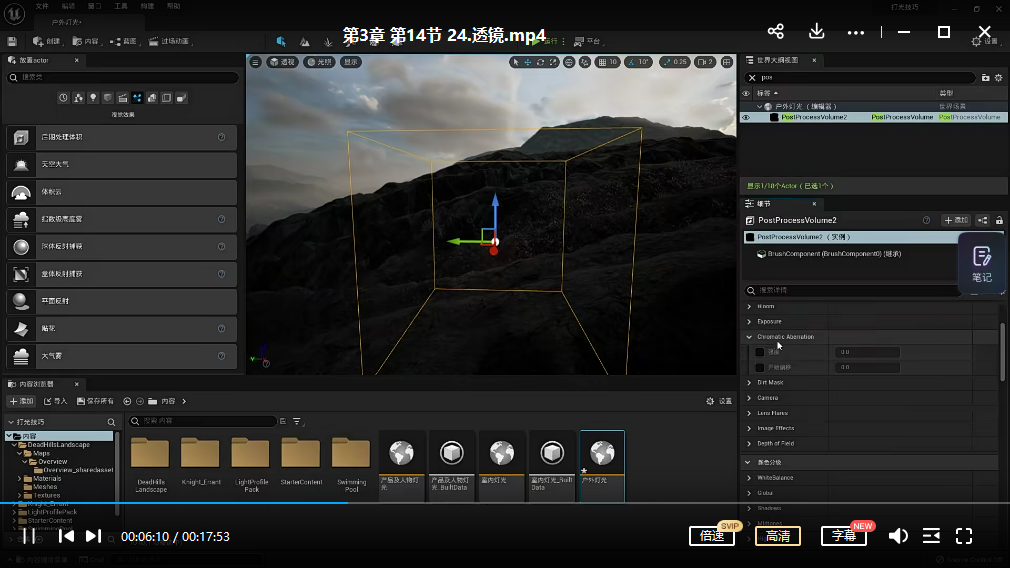Viewport: 1010px width, 568px height.
Task: Activate the selection mode icon
Action: coord(281,41)
